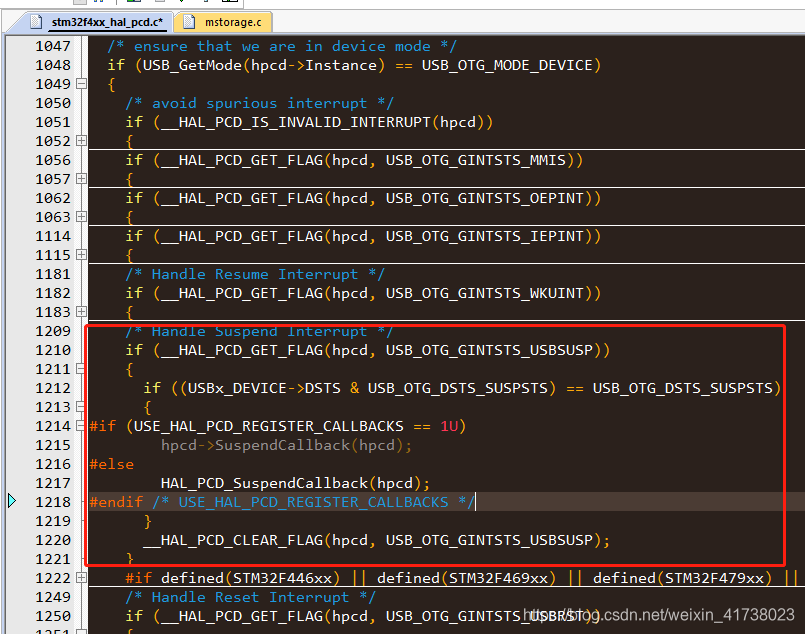The width and height of the screenshot is (805, 634).
Task: Click the 'avoid spurious interrupt' comment
Action: pyautogui.click(x=259, y=104)
